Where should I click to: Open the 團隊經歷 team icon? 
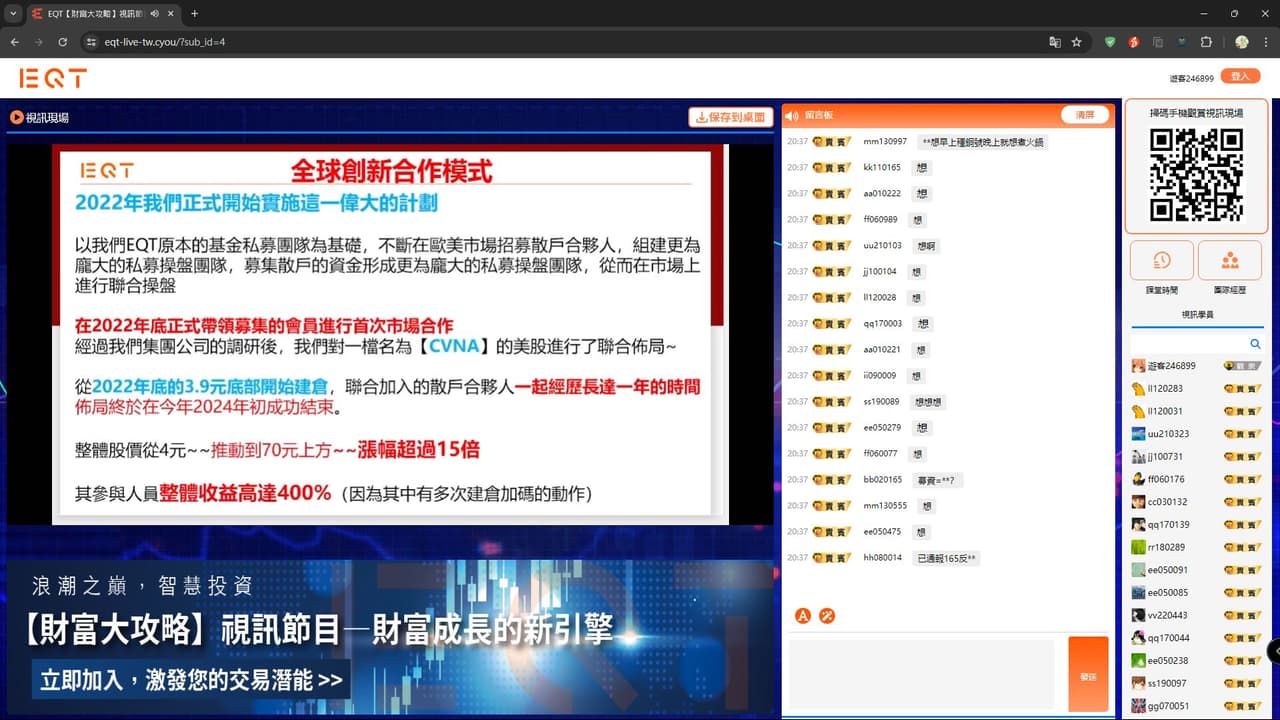pyautogui.click(x=1229, y=260)
